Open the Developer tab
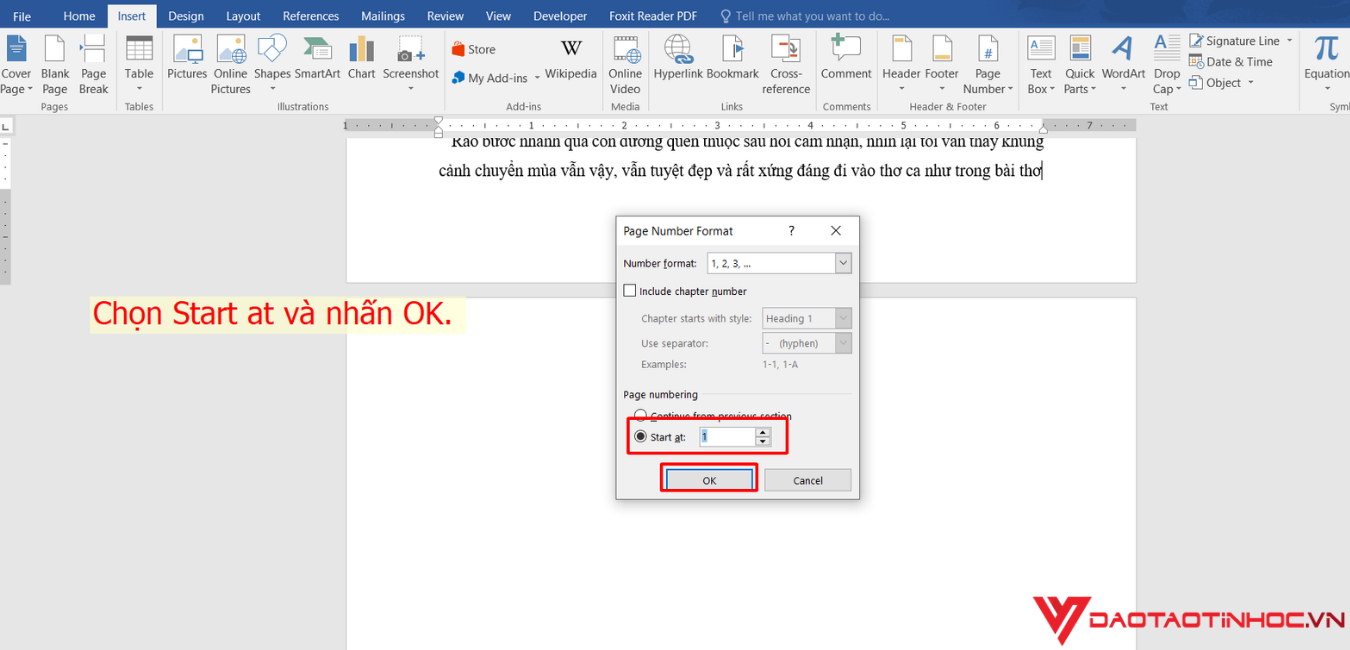 pos(560,16)
